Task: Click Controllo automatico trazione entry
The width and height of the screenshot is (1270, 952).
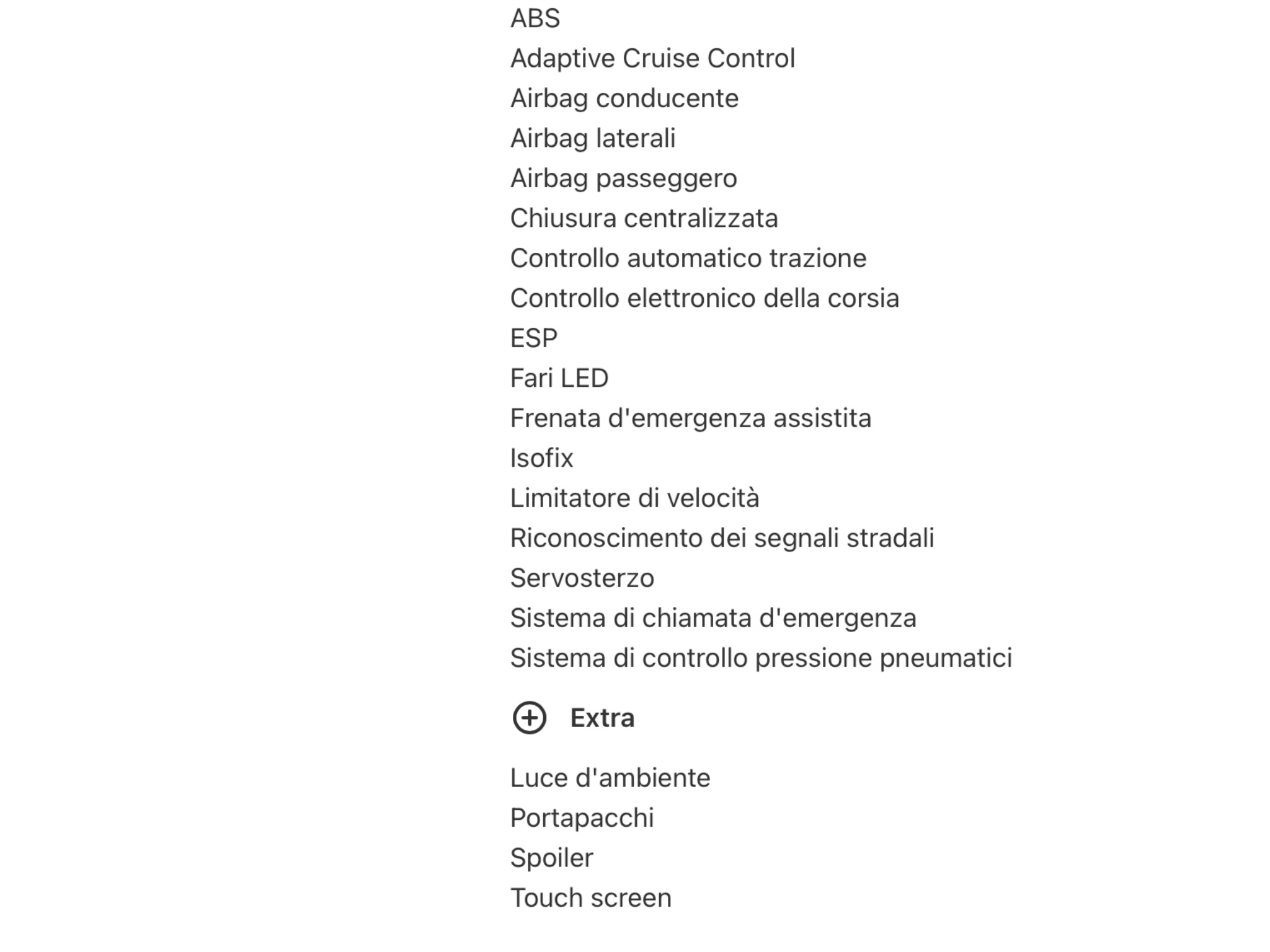Action: [688, 258]
